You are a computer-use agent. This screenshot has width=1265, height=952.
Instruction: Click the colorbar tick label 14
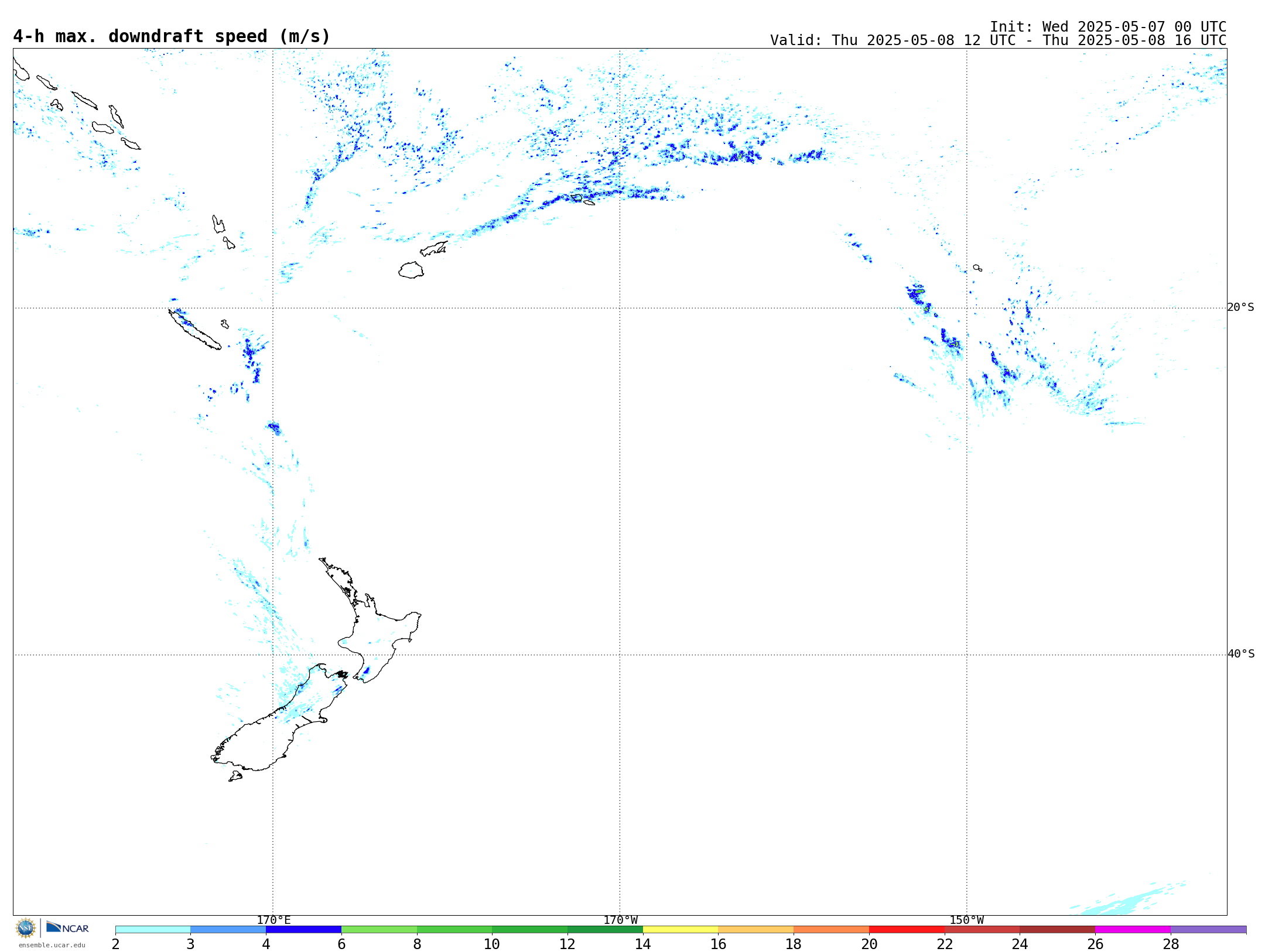pos(643,944)
